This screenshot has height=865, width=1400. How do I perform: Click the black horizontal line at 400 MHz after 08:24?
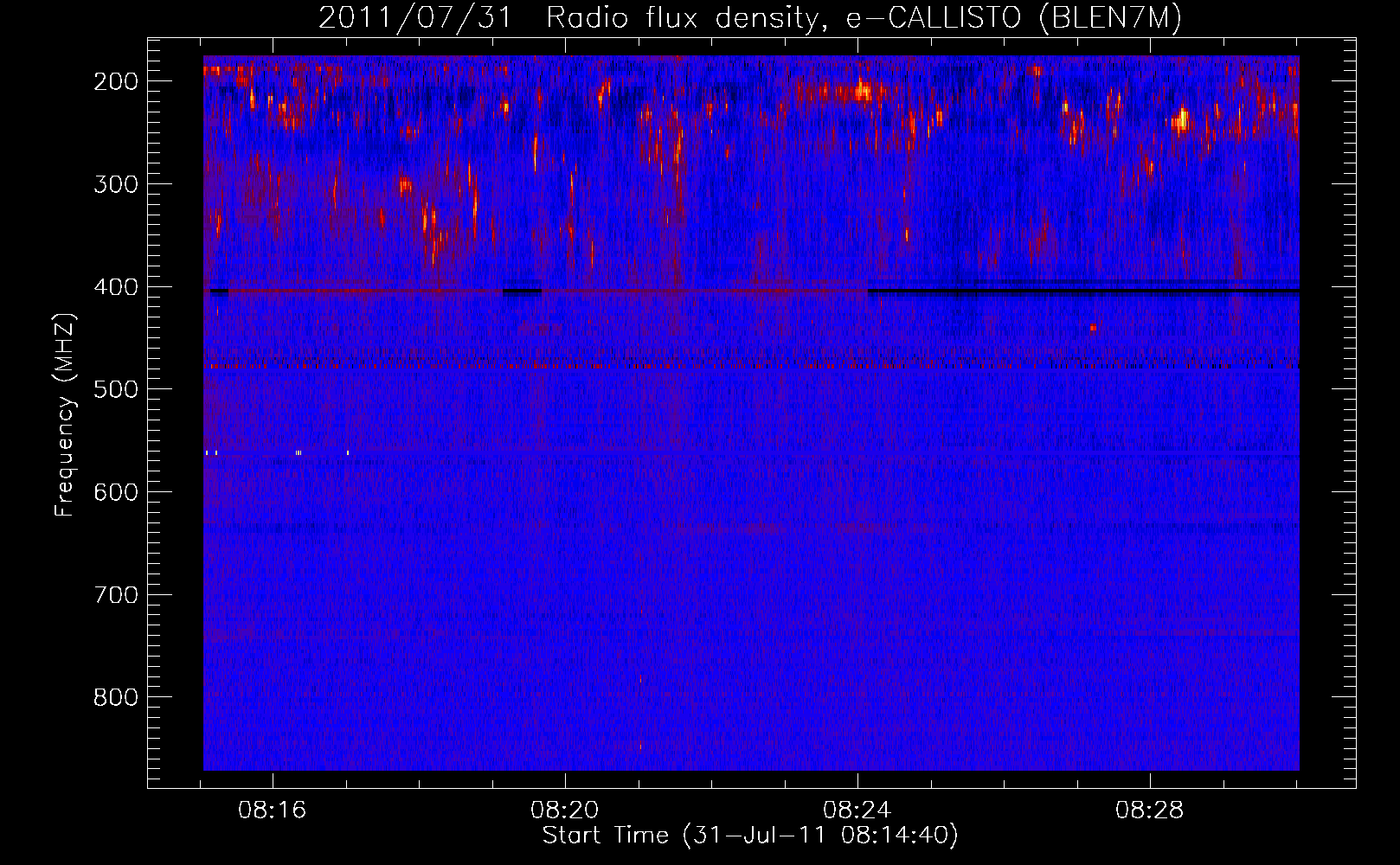1083,290
